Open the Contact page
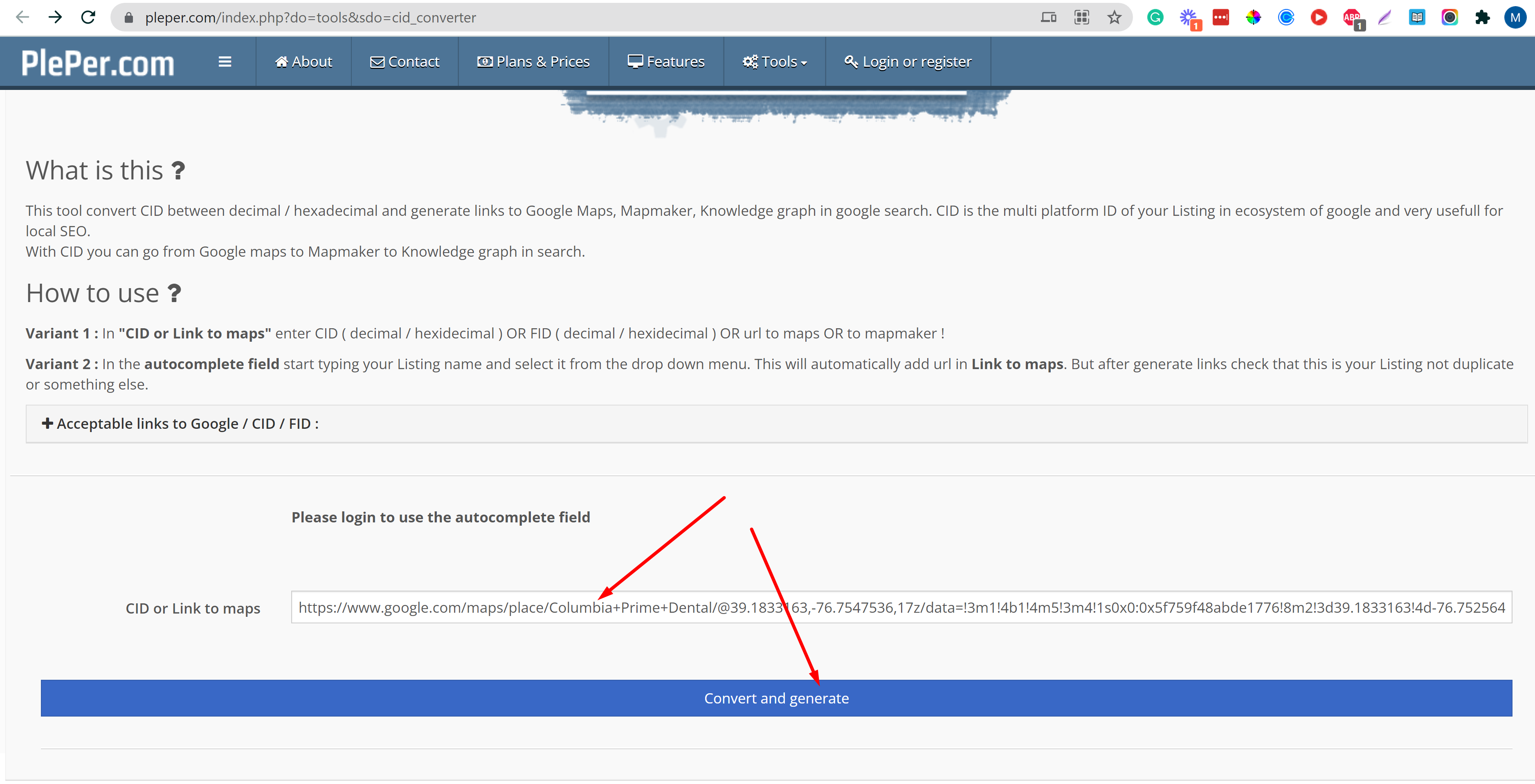Screen dimensions: 1535x784 (x=405, y=62)
